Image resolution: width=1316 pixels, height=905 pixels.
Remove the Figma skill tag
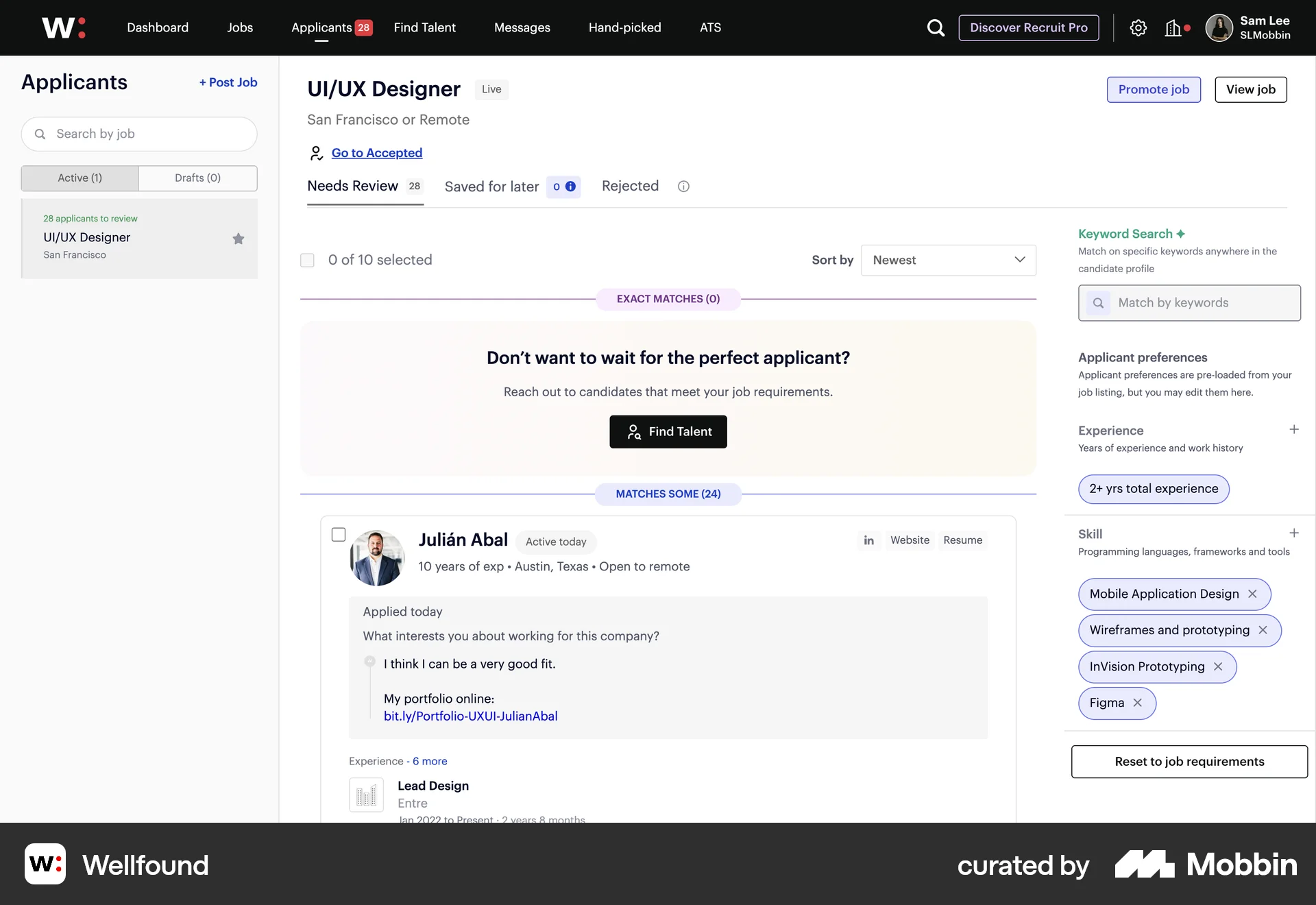coord(1137,703)
